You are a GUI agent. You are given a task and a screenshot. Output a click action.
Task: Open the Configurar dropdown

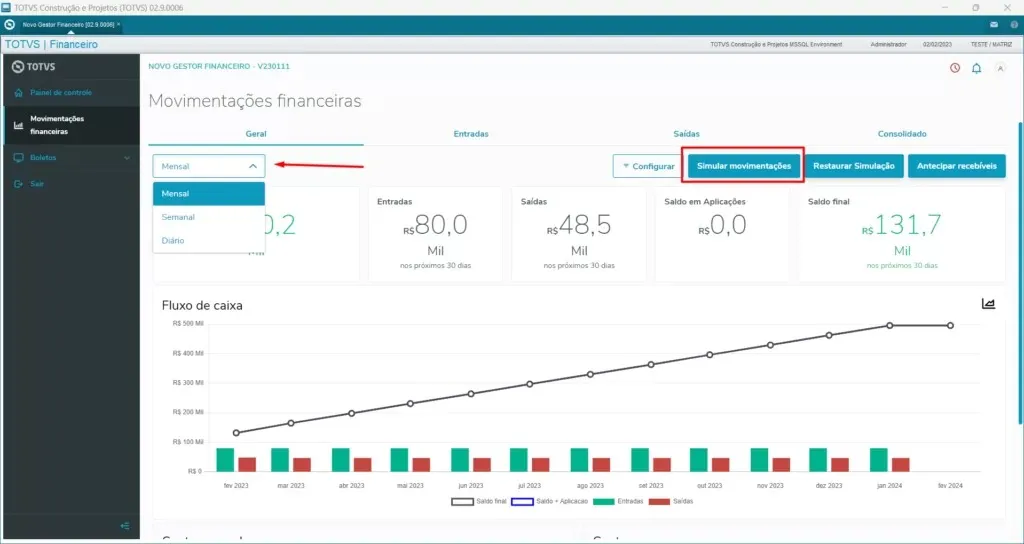[x=647, y=166]
